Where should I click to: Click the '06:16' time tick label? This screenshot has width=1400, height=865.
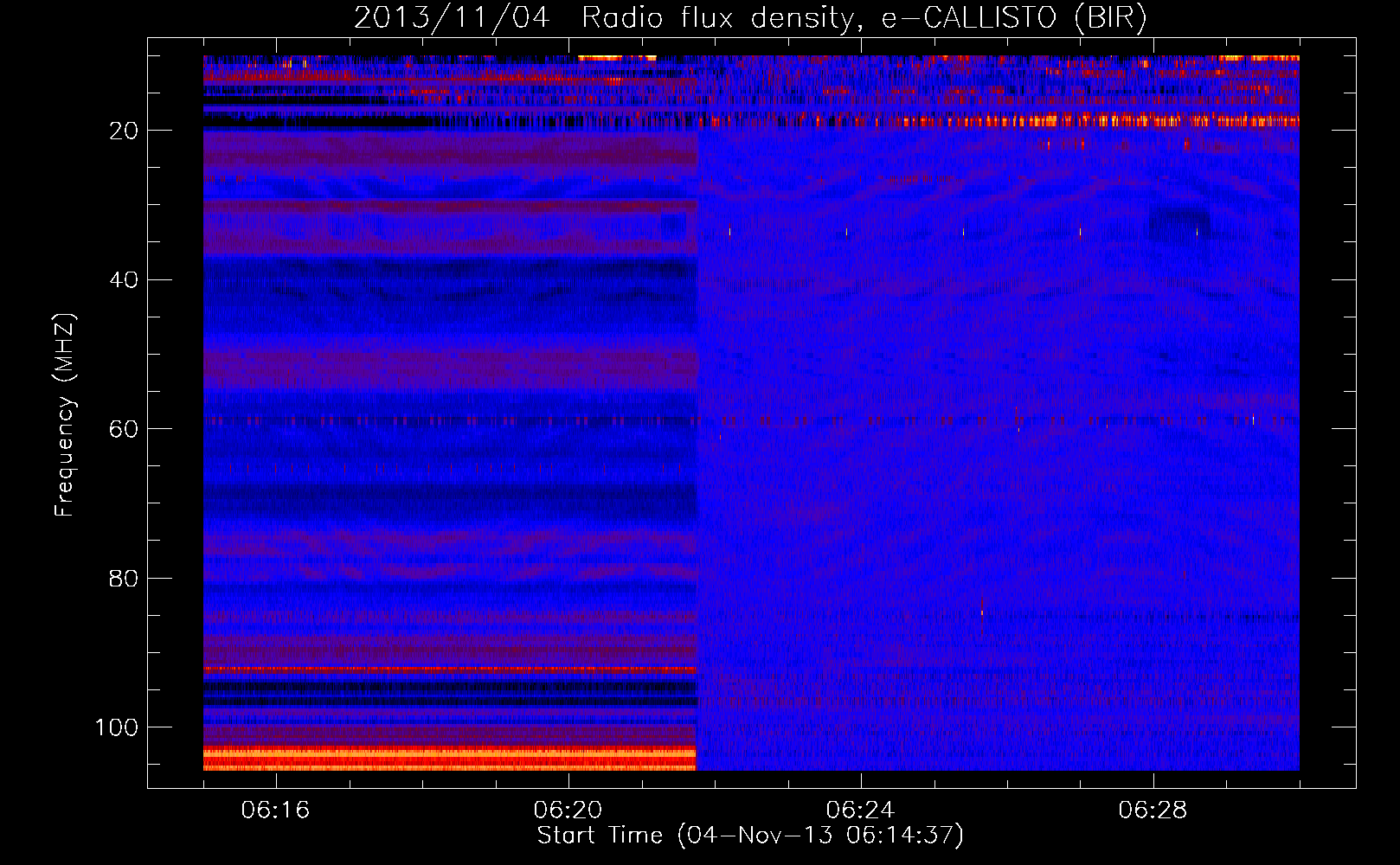(x=275, y=811)
